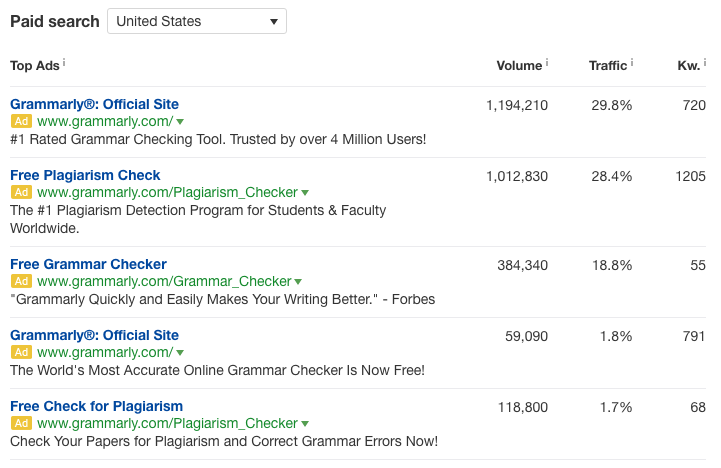
Task: Click the Paid search heading
Action: [55, 22]
